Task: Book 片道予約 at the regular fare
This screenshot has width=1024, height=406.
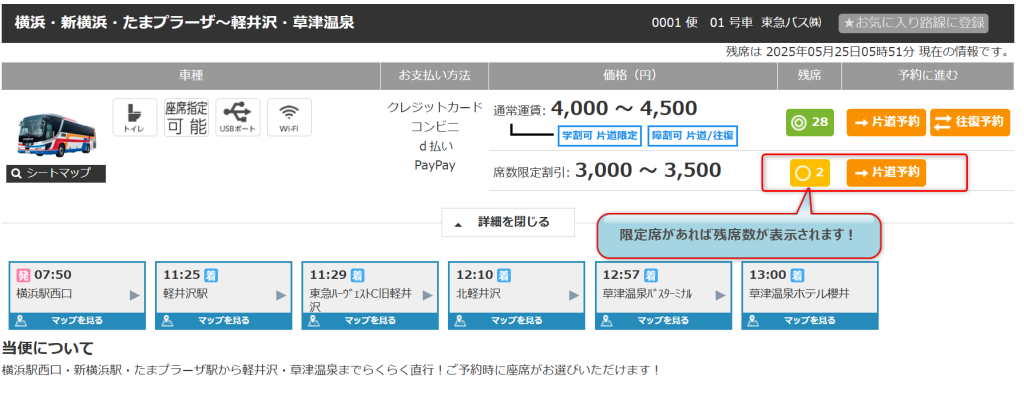Action: [x=886, y=122]
